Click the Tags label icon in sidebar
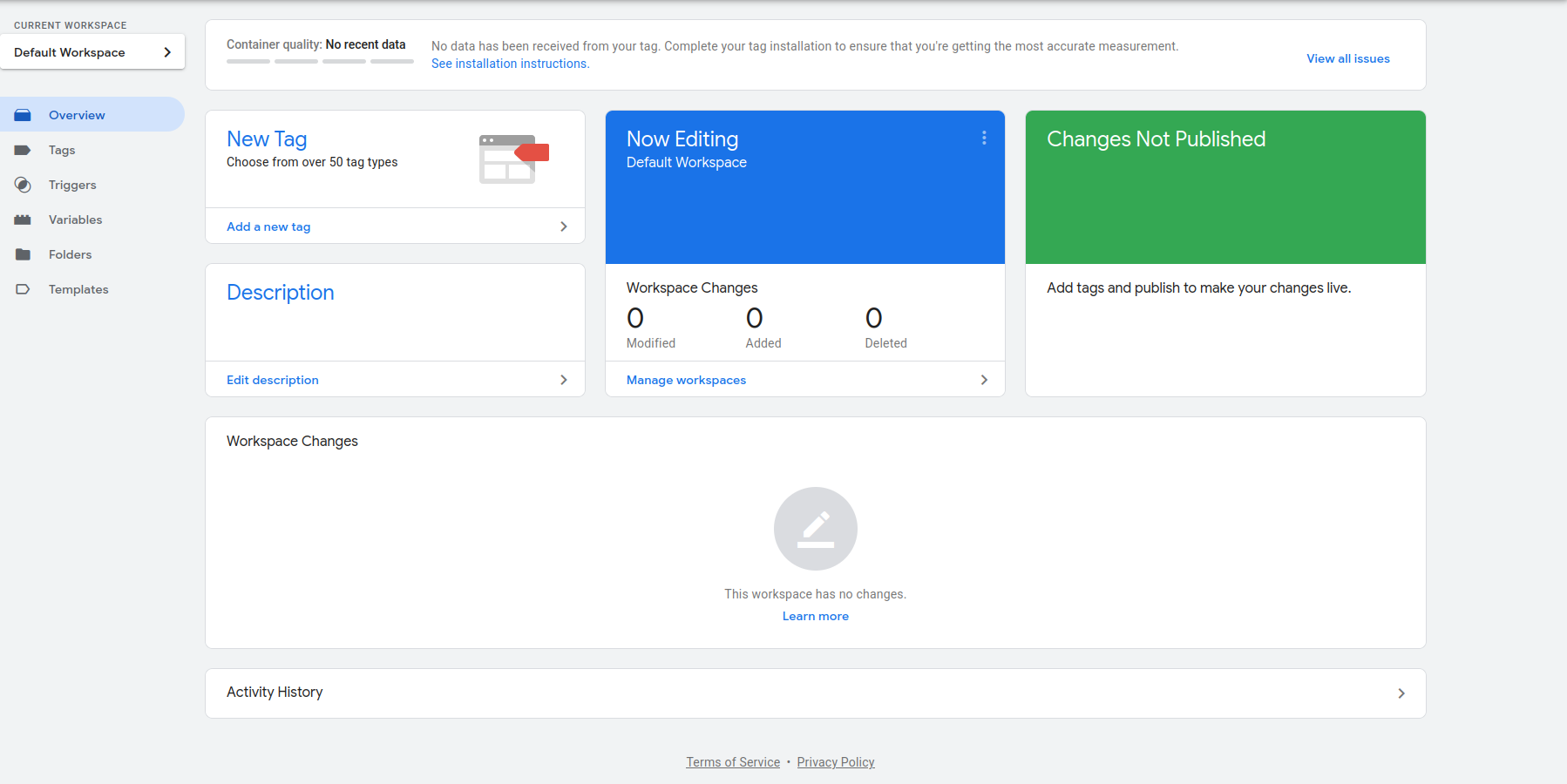 pyautogui.click(x=23, y=150)
